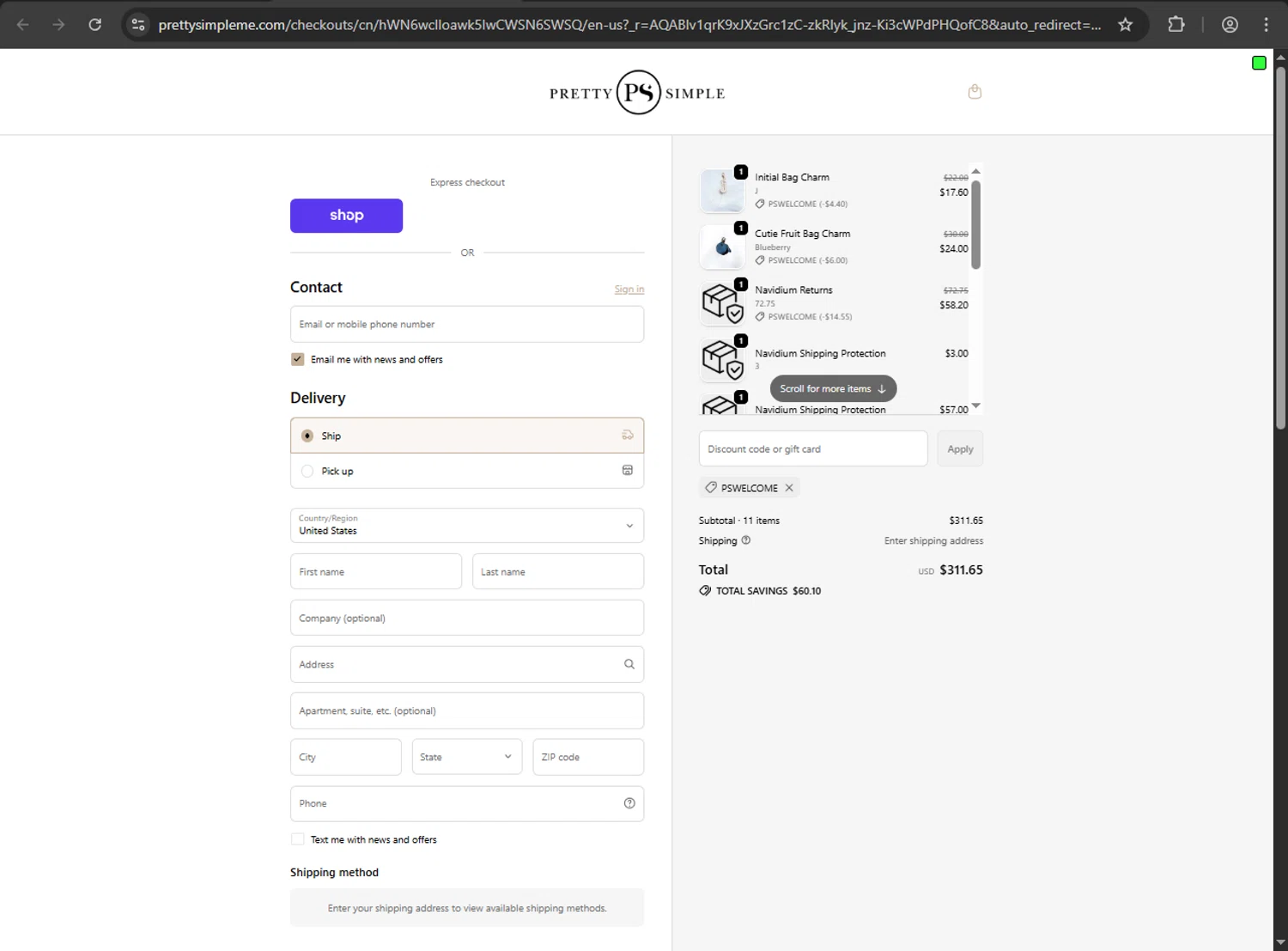
Task: Click the Phone input field
Action: pyautogui.click(x=467, y=803)
